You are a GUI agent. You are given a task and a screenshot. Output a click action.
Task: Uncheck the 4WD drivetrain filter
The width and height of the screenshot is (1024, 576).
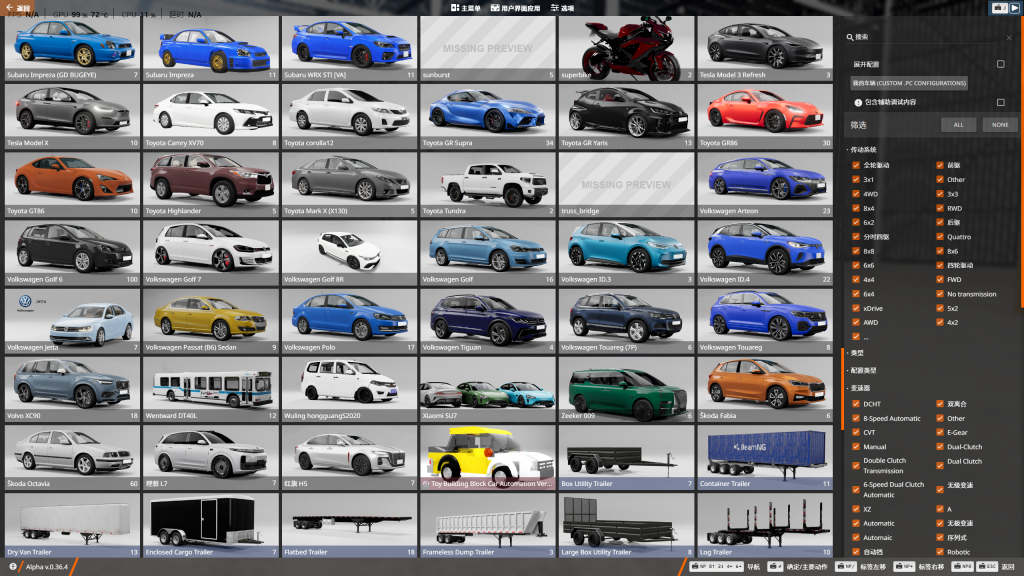click(856, 194)
